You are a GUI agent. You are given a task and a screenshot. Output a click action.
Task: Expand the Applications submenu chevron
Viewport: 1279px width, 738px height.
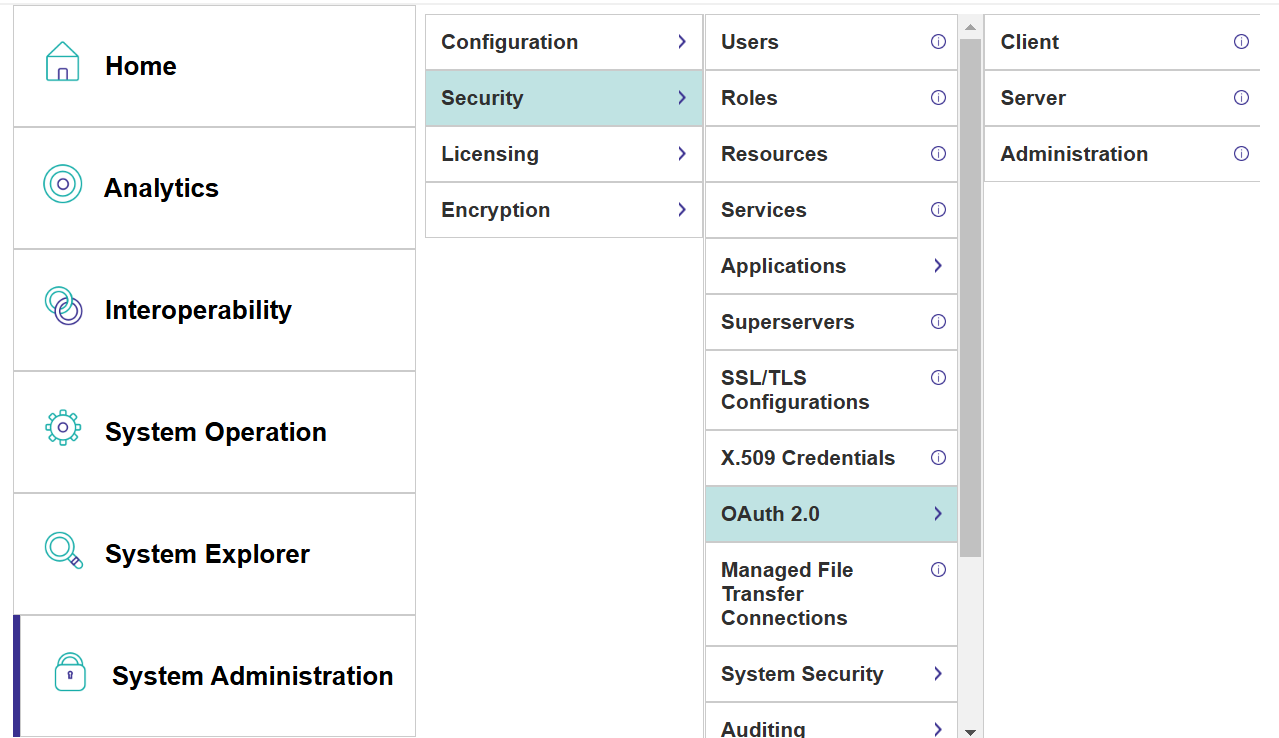coord(938,266)
